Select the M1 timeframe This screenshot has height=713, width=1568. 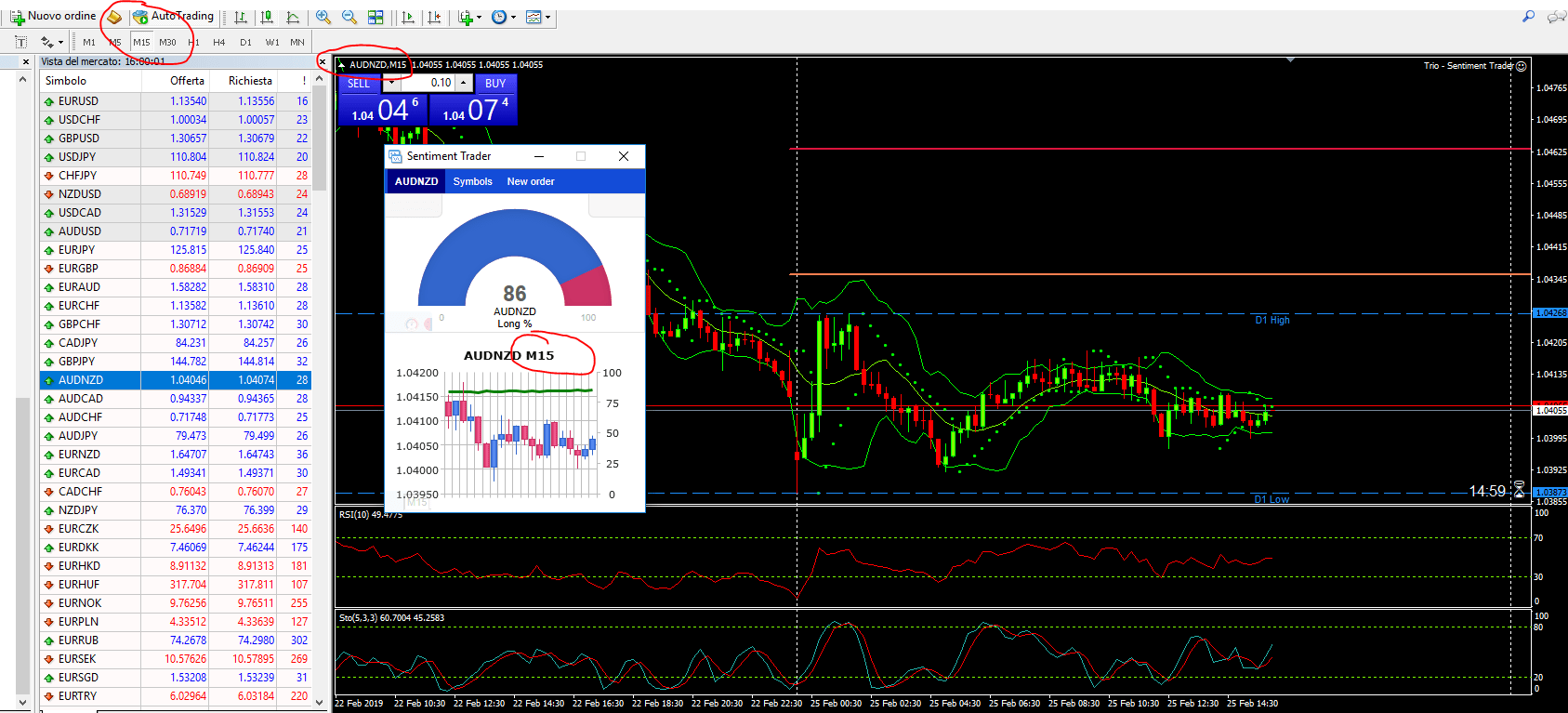point(89,42)
